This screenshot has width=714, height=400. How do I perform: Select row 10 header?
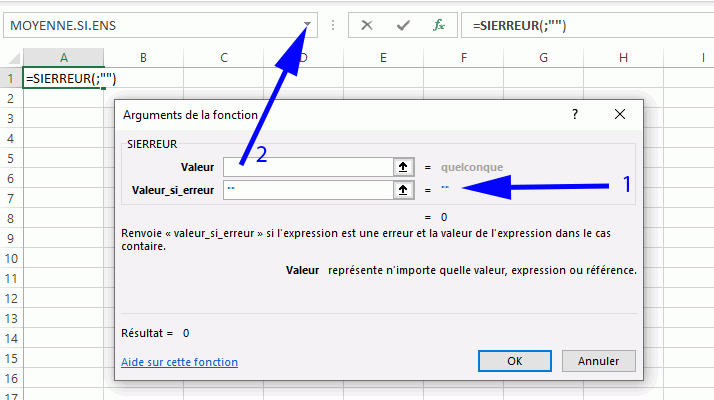coord(11,259)
